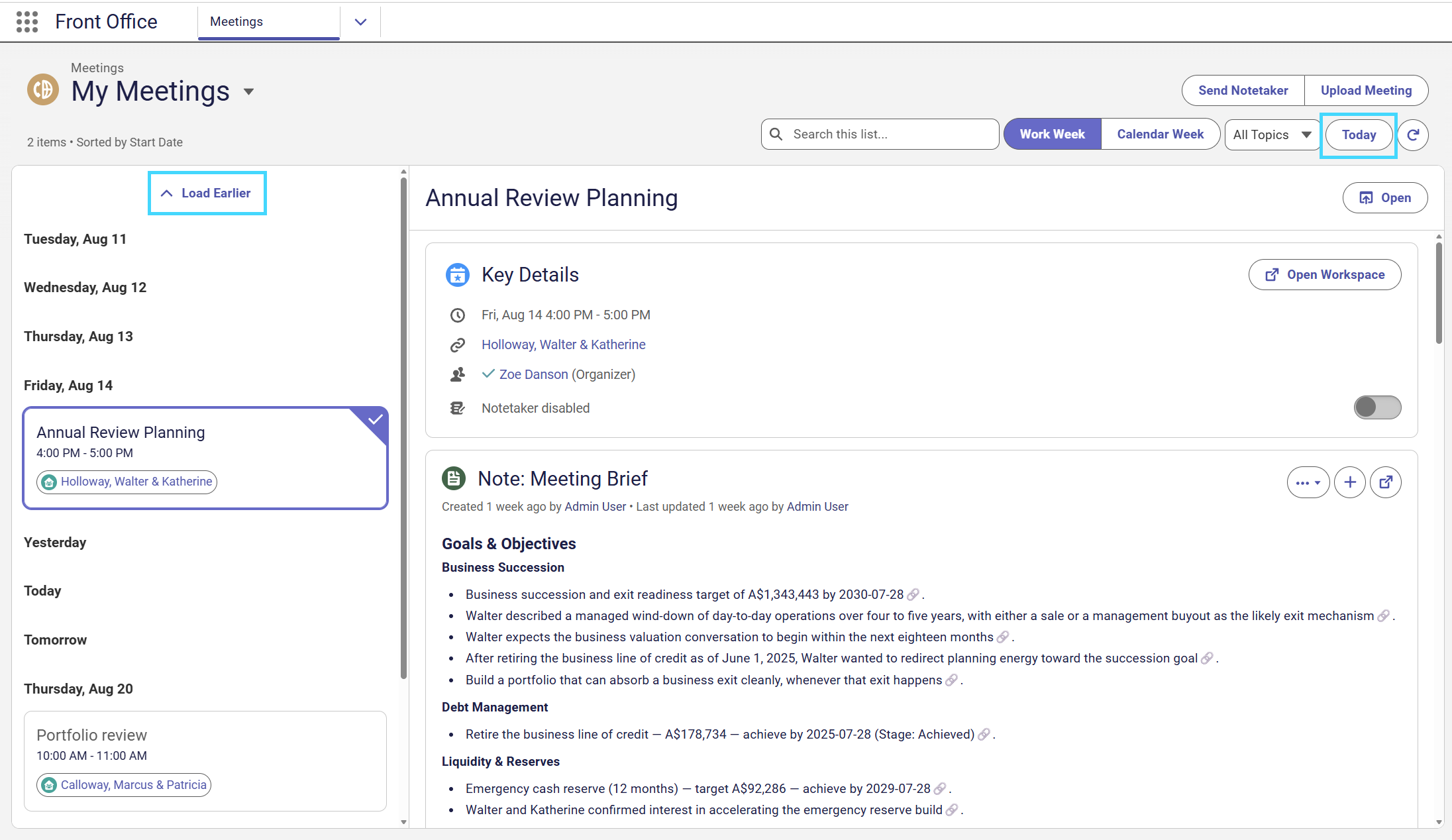Open the Annual Review Planning record

coord(1384,198)
